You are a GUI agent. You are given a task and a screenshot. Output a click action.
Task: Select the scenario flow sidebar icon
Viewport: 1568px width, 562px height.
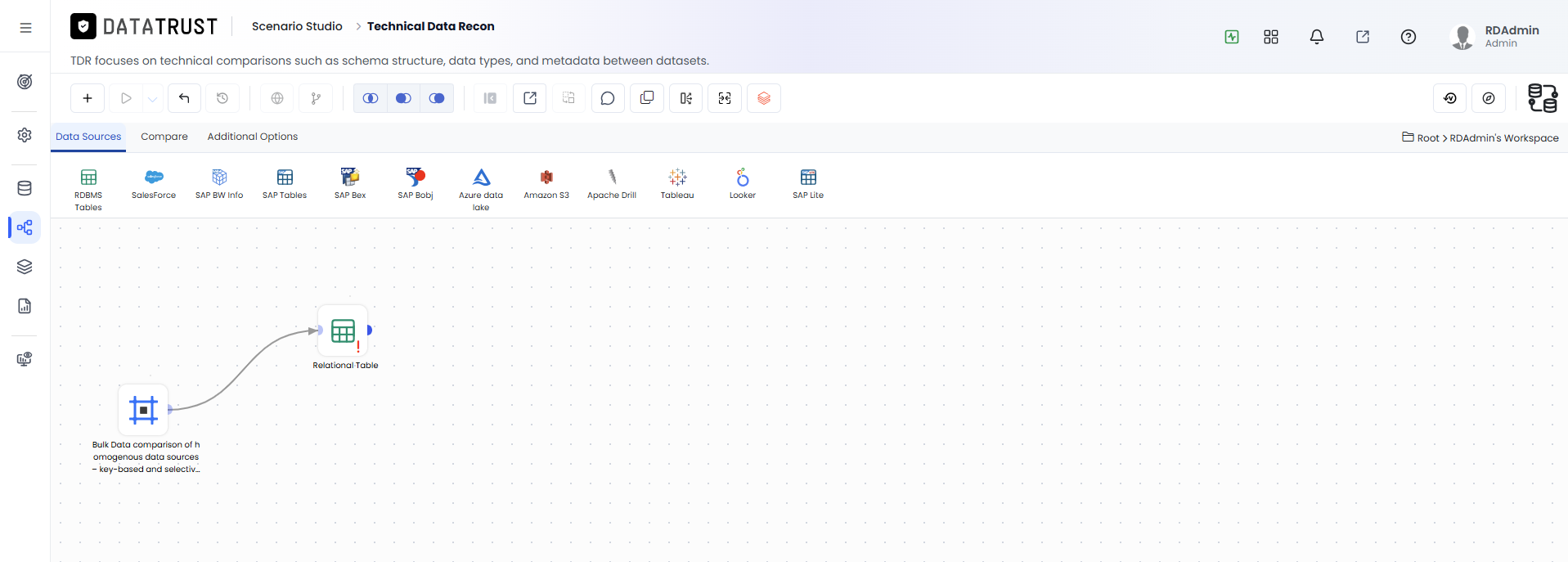pos(25,227)
